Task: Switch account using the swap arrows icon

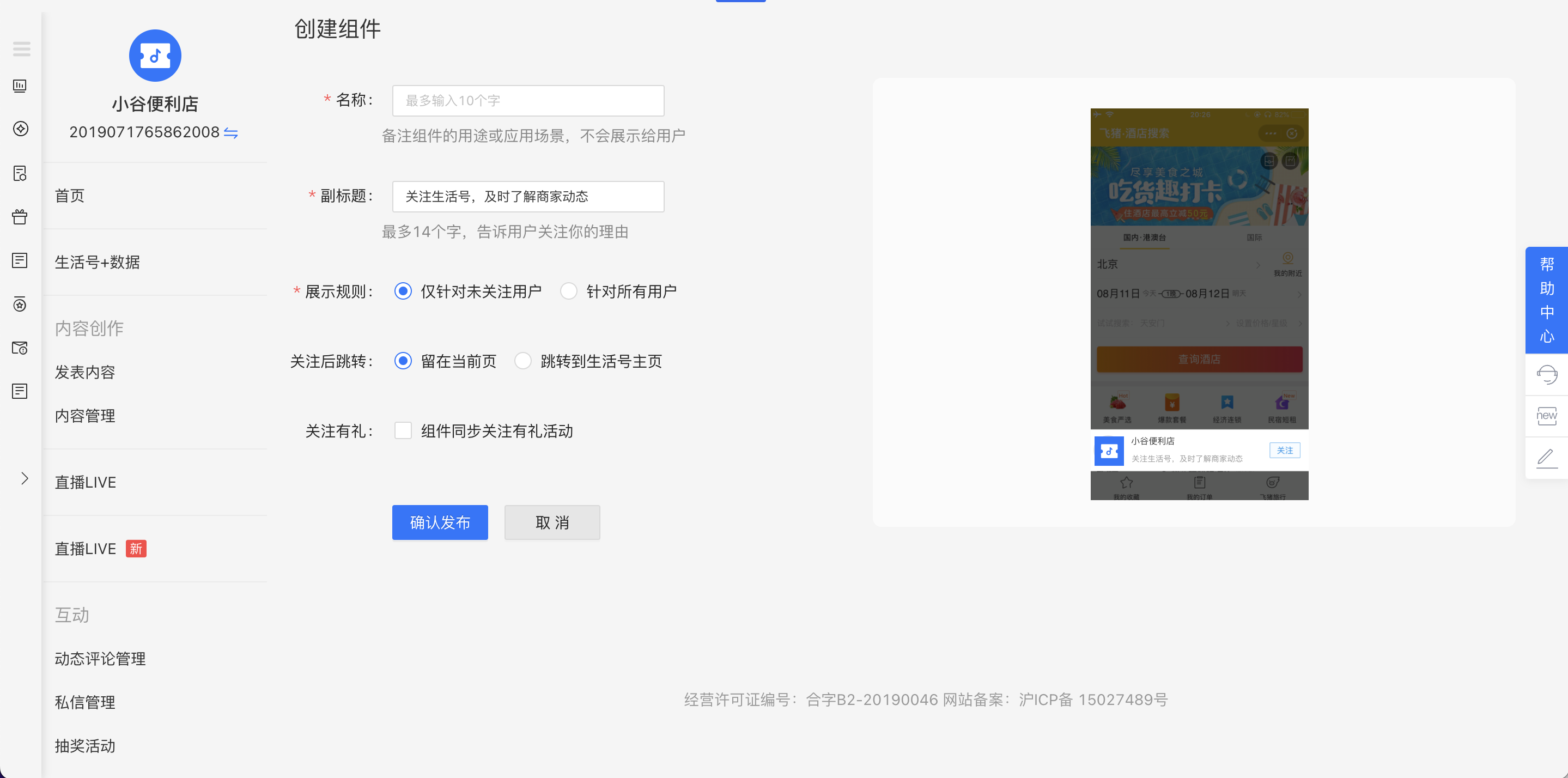Action: 230,133
